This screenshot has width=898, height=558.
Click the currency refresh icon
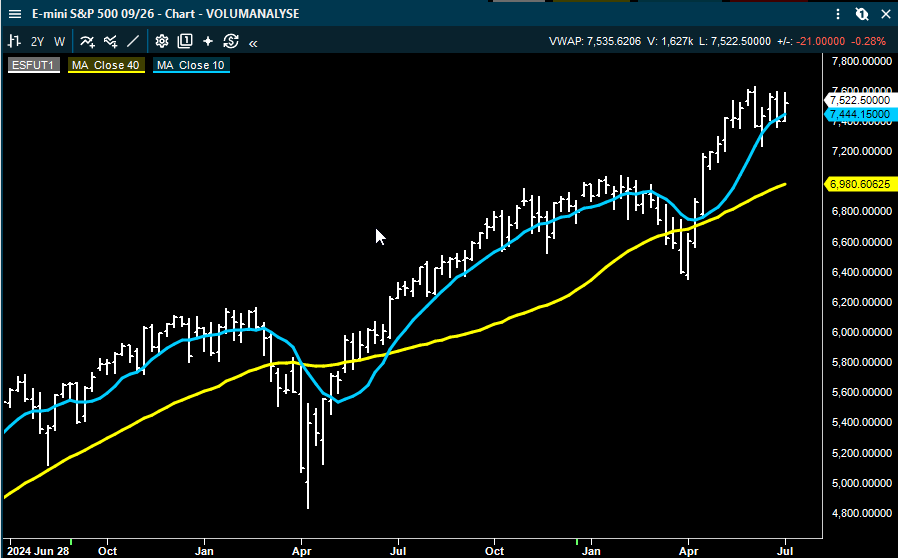click(231, 41)
